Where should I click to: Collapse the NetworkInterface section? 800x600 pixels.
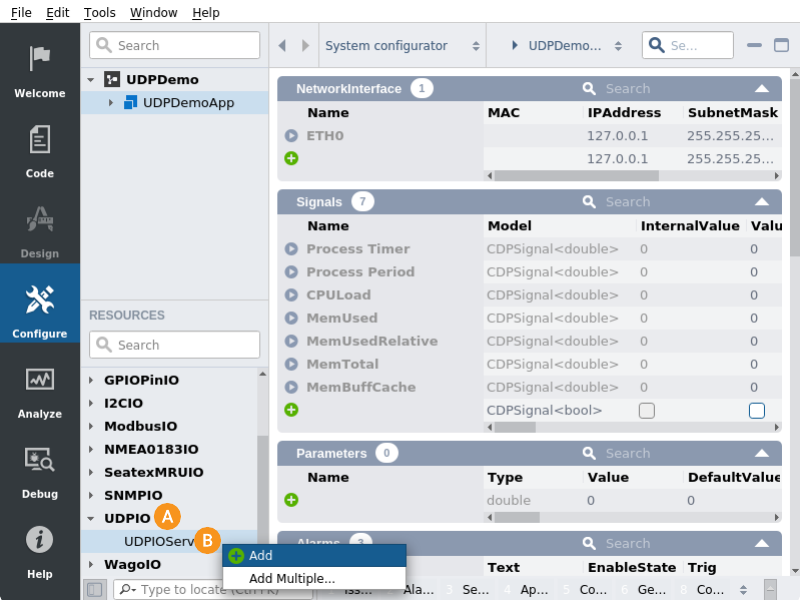[762, 89]
